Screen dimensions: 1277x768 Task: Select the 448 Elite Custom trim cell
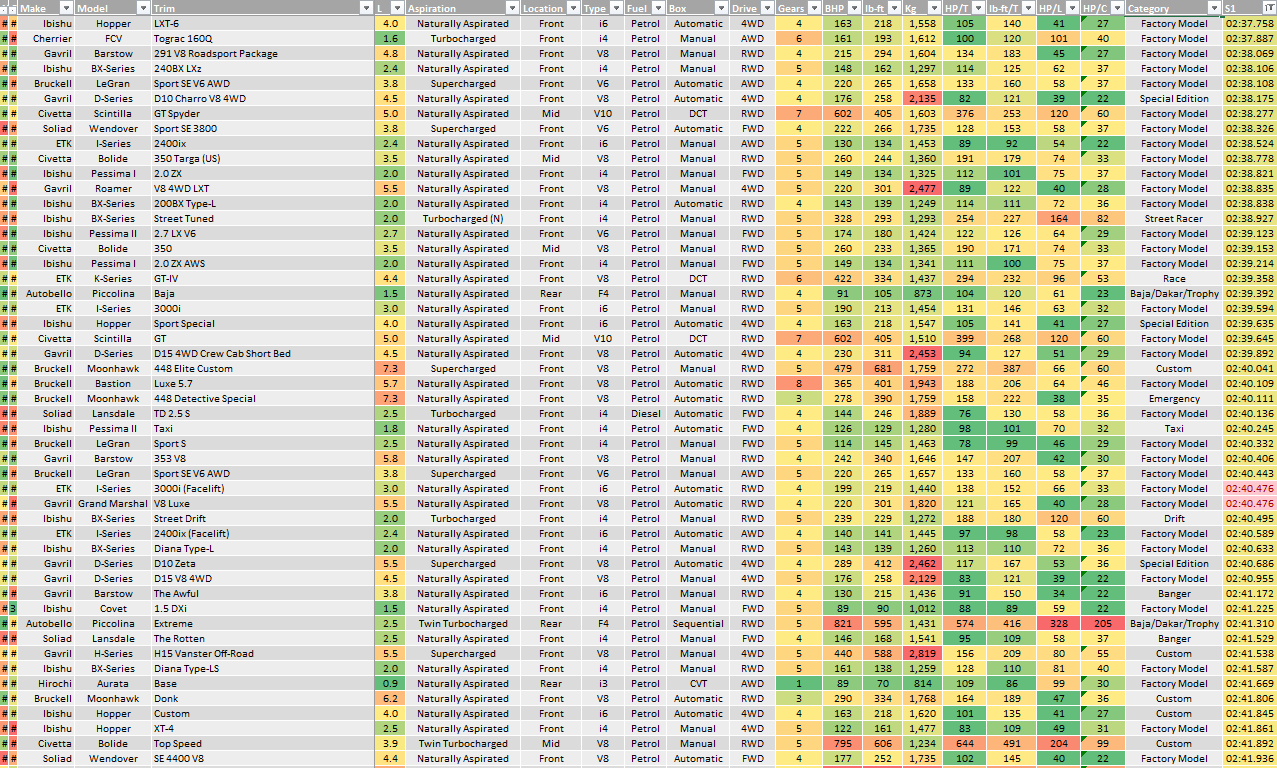(263, 368)
